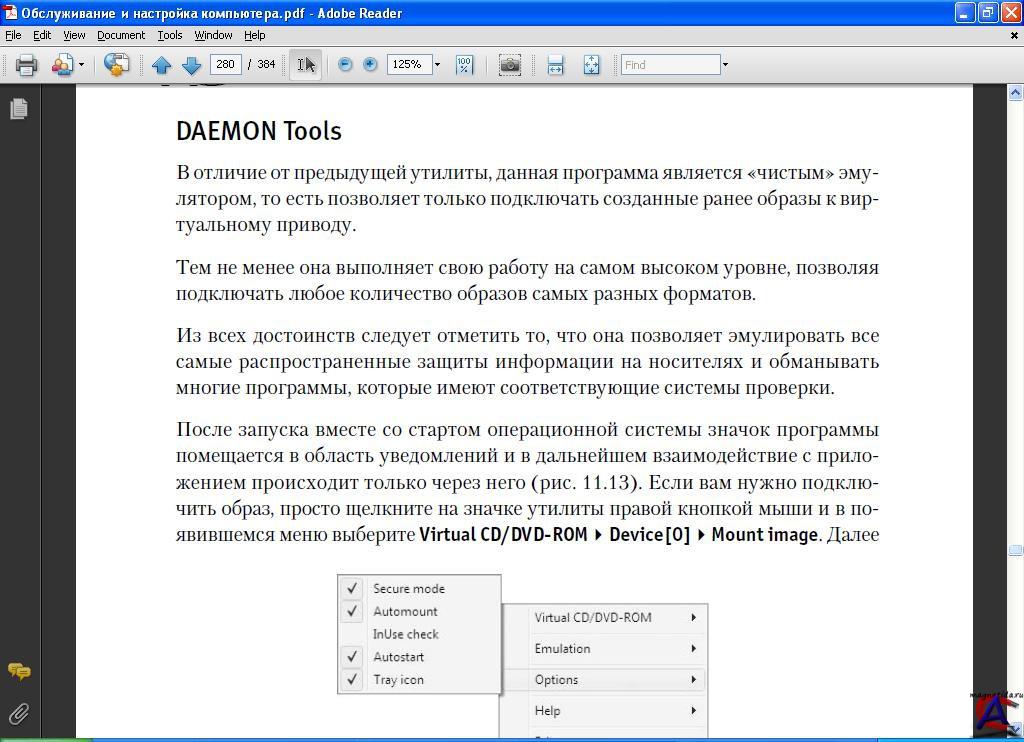Click the Print icon in toolbar
Image resolution: width=1024 pixels, height=742 pixels.
tap(26, 65)
